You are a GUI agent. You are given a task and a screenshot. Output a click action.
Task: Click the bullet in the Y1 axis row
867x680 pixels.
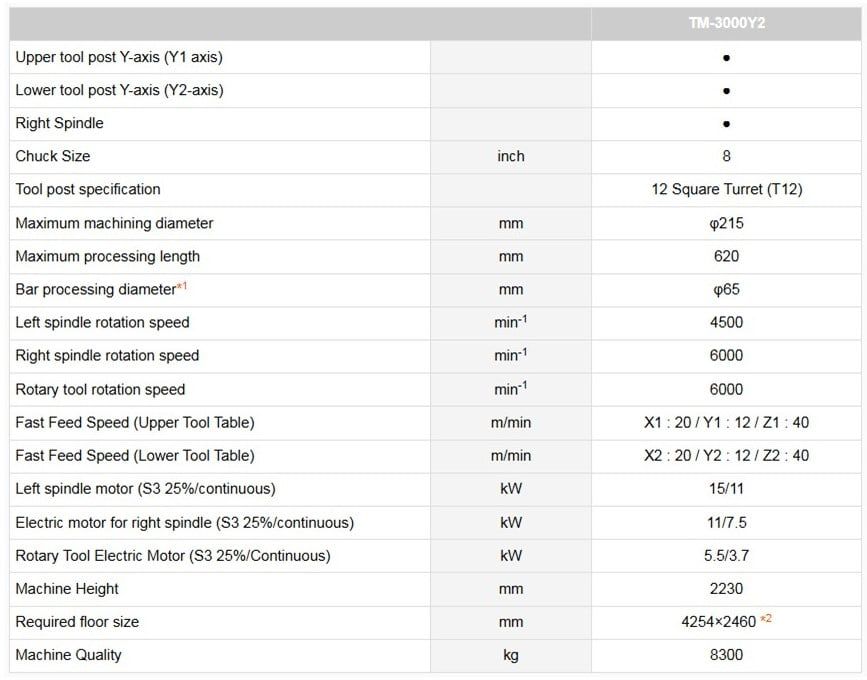click(x=726, y=58)
